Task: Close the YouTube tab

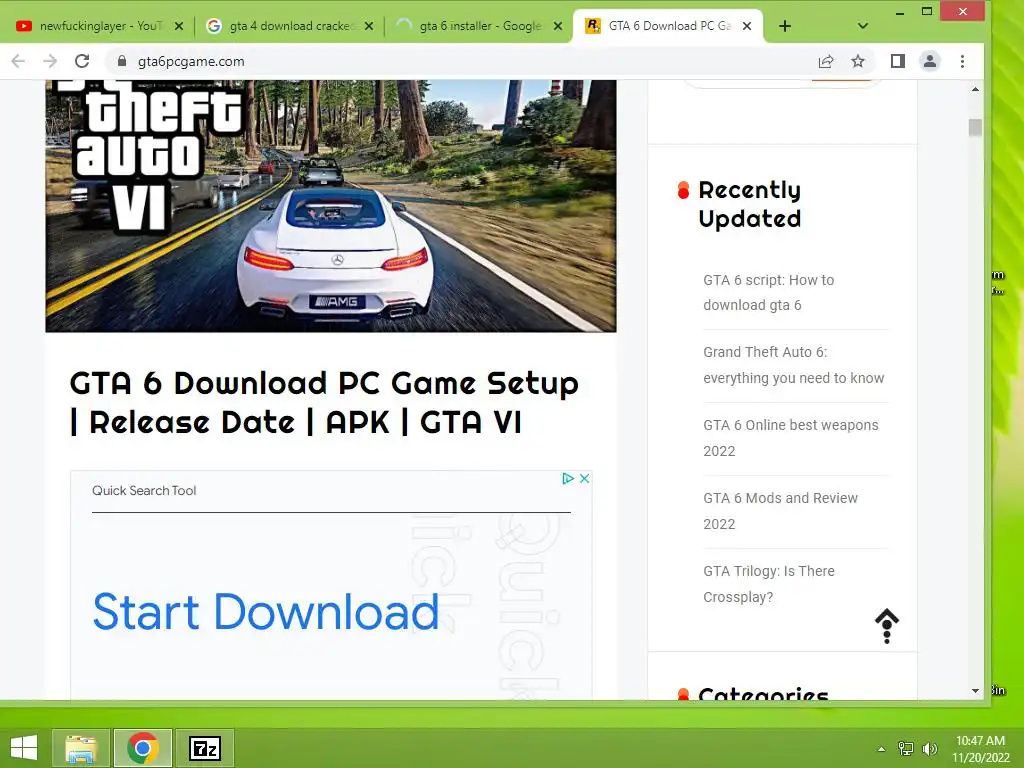Action: 179,26
